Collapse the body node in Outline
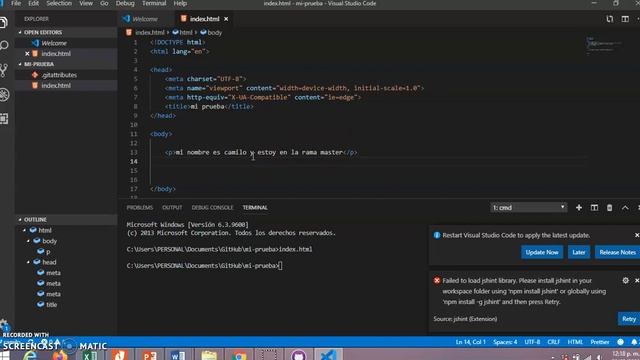This screenshot has height=360, width=640. [x=29, y=241]
